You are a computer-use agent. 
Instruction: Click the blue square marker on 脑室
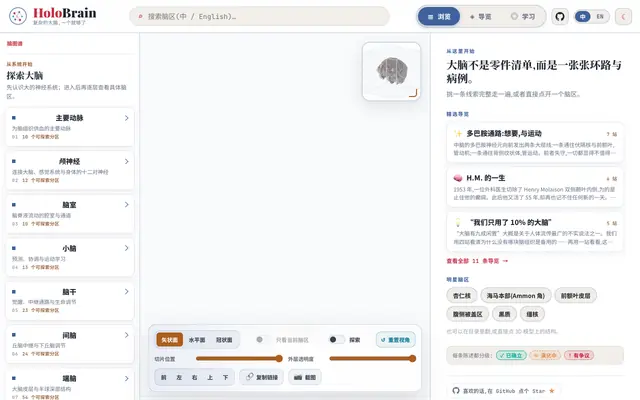[x=14, y=204]
